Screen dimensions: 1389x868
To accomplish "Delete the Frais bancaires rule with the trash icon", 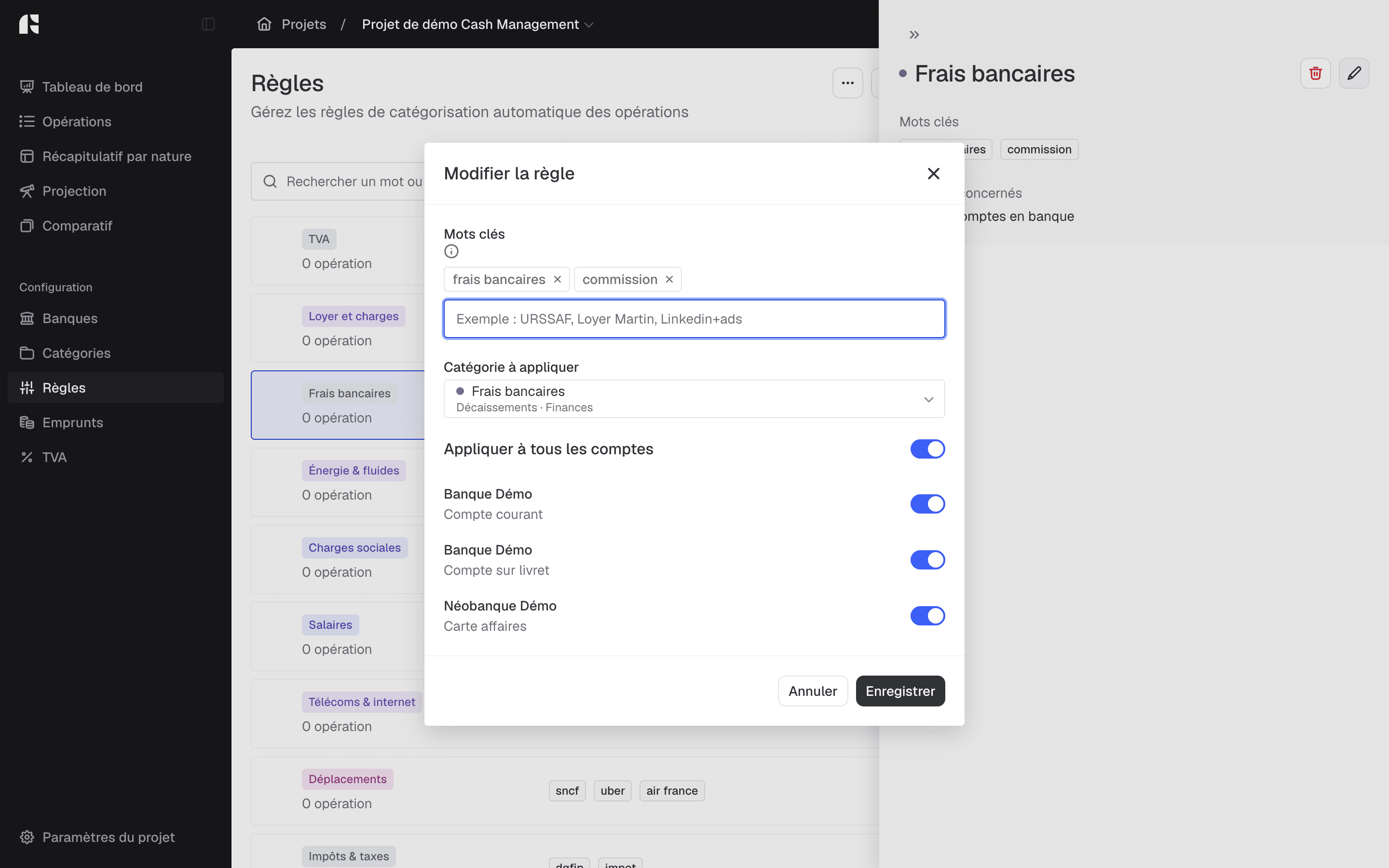I will (1316, 73).
